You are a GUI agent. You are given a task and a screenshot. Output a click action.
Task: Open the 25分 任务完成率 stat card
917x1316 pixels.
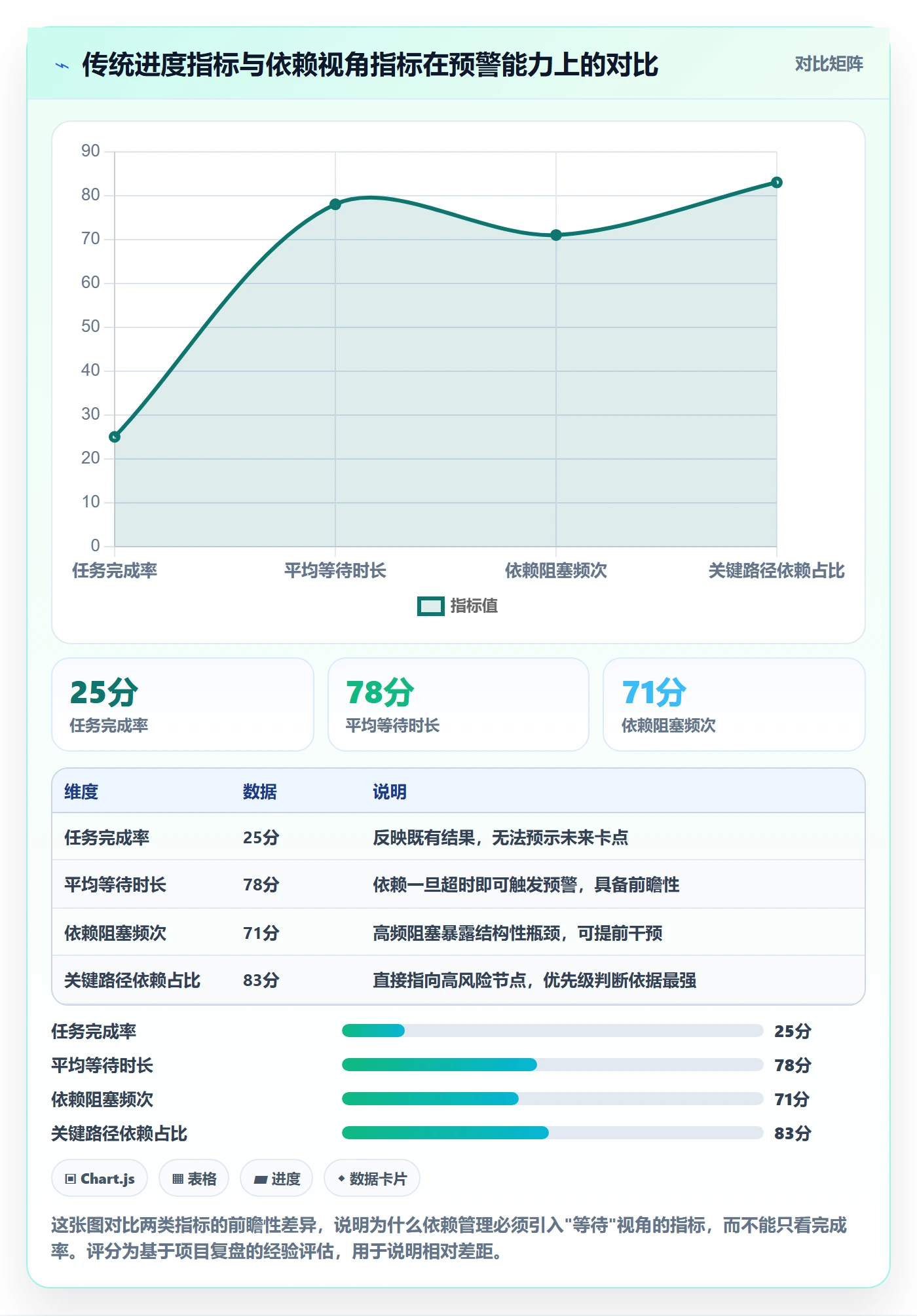pos(183,704)
